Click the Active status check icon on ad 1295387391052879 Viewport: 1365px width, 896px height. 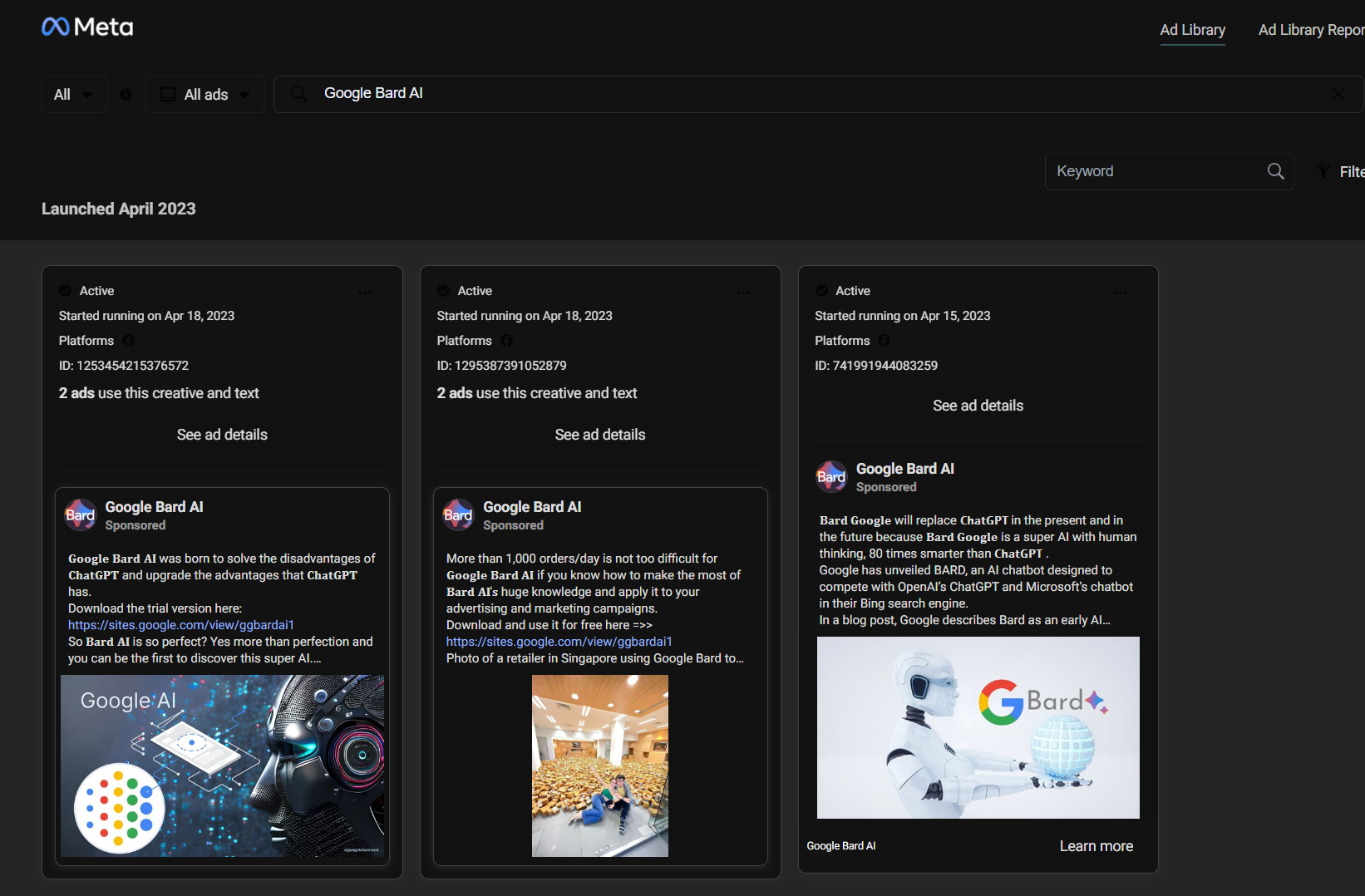tap(443, 291)
